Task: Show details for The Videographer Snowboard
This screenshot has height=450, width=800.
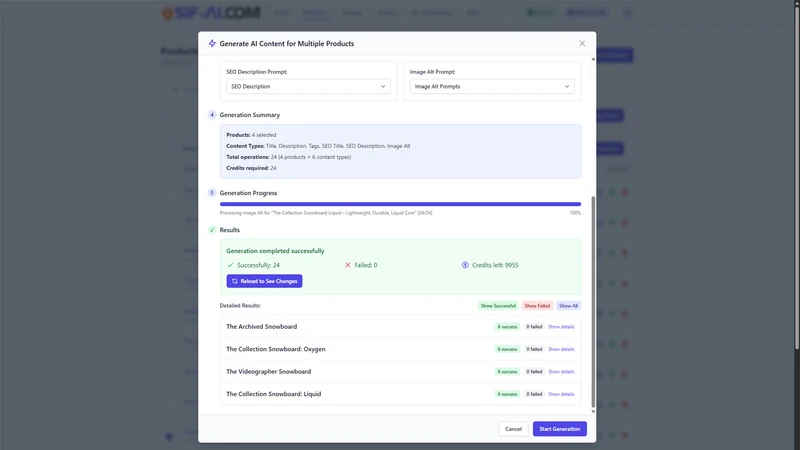Action: [x=561, y=371]
